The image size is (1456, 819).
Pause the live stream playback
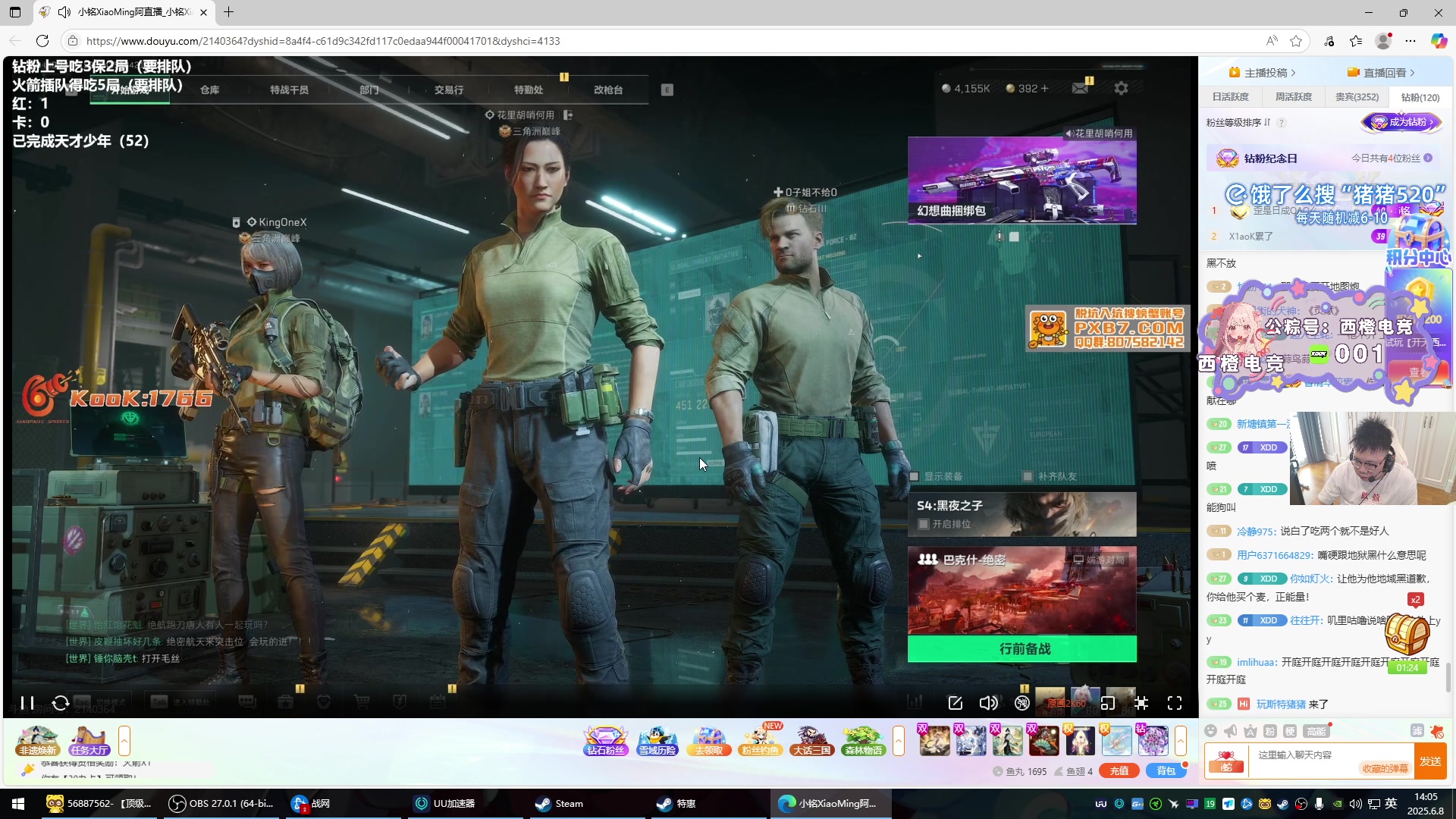pos(27,703)
